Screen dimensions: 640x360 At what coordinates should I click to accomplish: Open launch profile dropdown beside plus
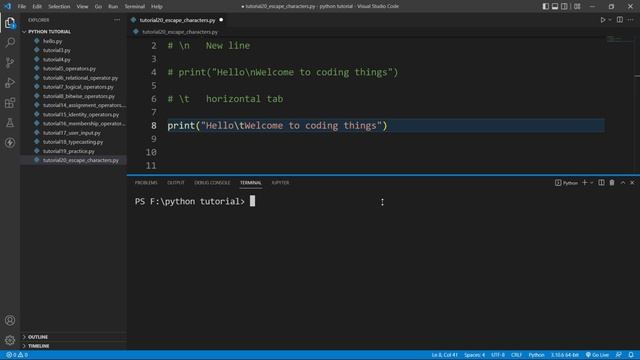(x=591, y=182)
